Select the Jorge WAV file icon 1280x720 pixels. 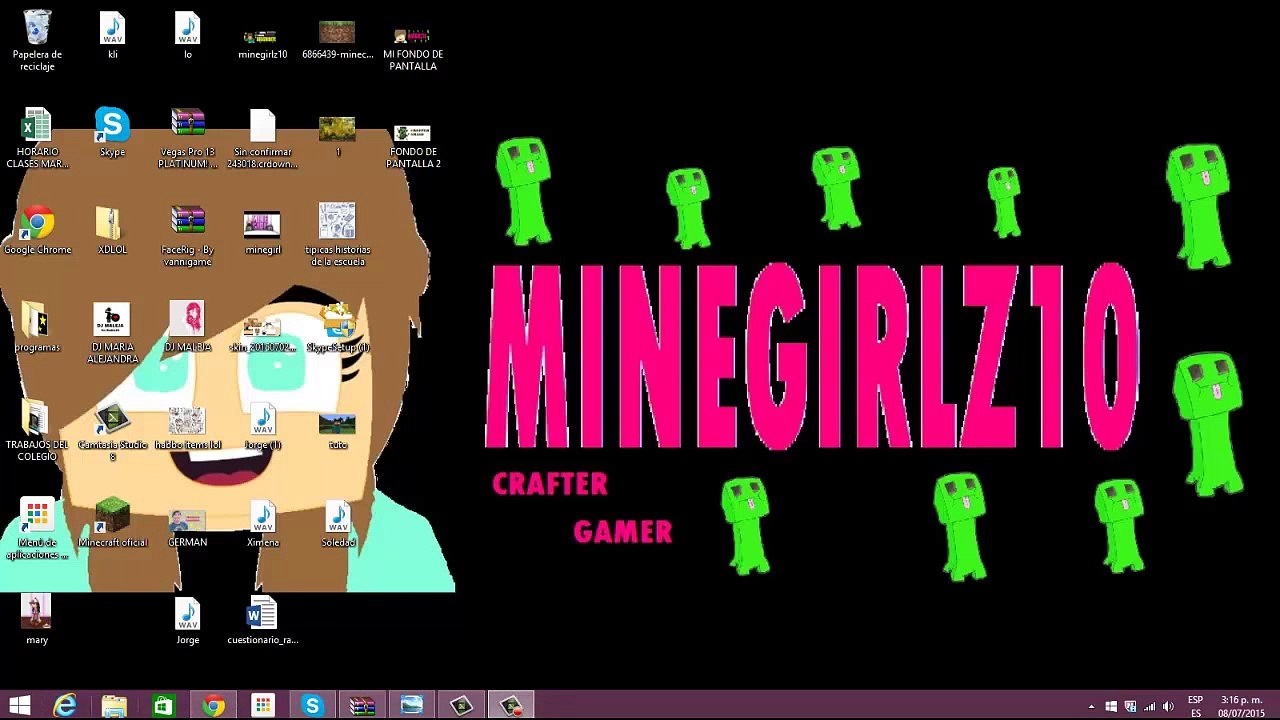click(187, 621)
